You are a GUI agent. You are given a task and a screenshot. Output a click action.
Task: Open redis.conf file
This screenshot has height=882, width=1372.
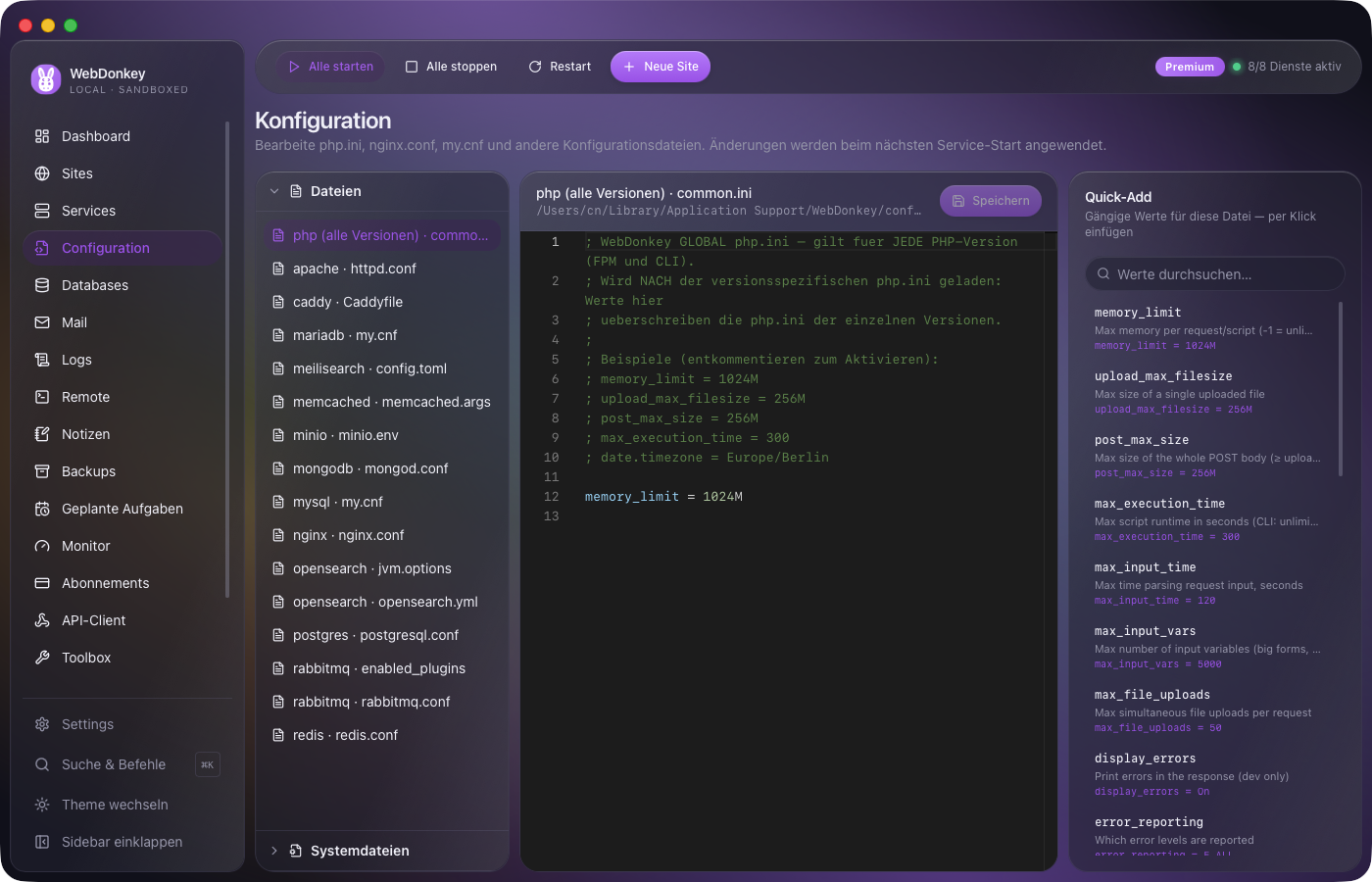click(x=382, y=735)
